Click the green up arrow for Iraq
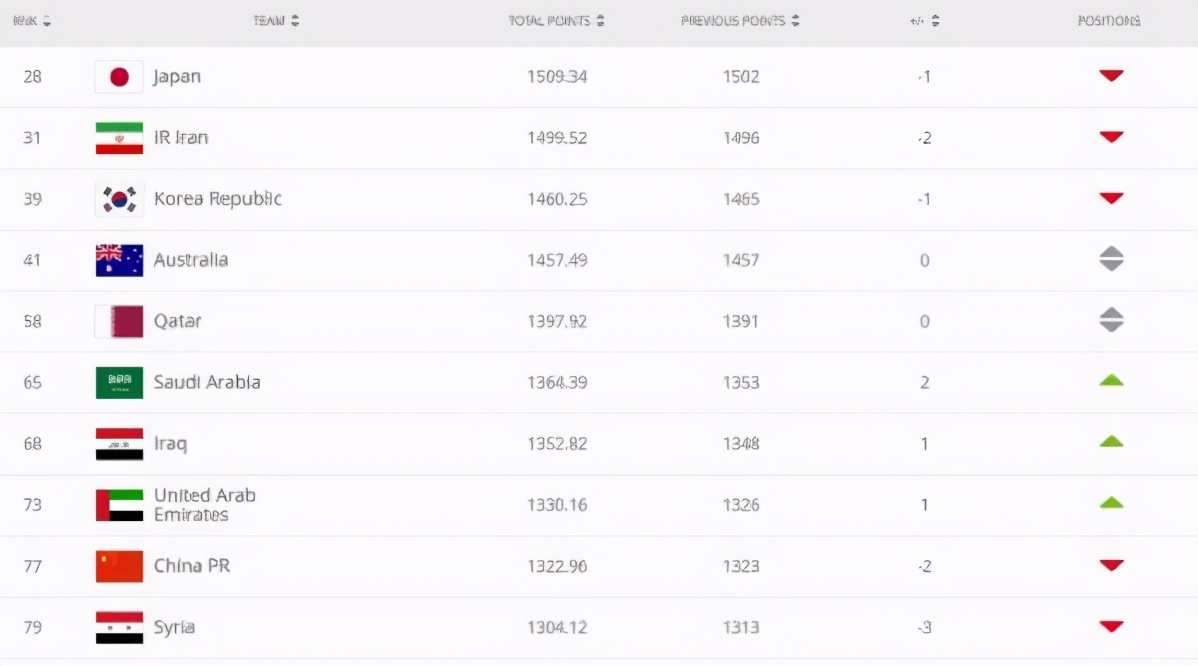 [1111, 442]
